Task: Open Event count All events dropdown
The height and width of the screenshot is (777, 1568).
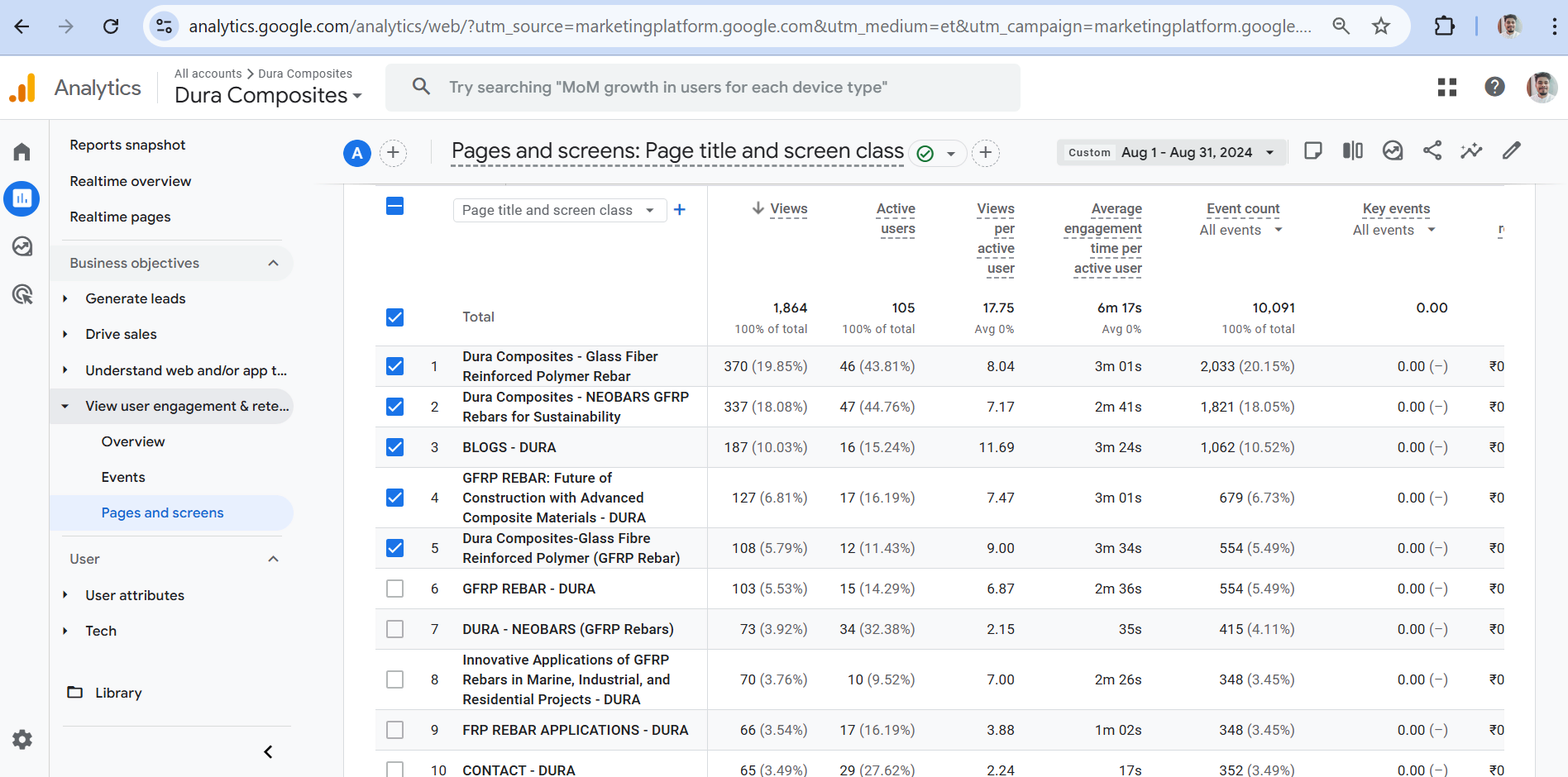Action: point(1241,230)
